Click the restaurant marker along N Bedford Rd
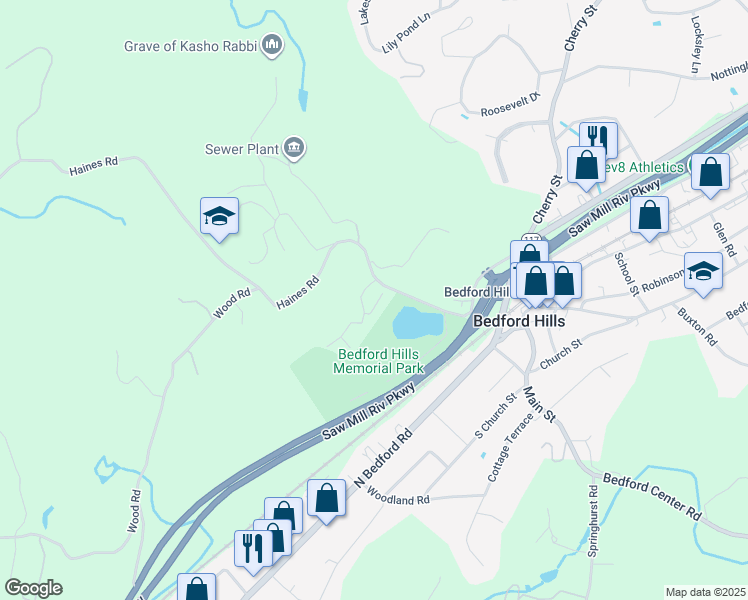The width and height of the screenshot is (748, 600). 253,551
